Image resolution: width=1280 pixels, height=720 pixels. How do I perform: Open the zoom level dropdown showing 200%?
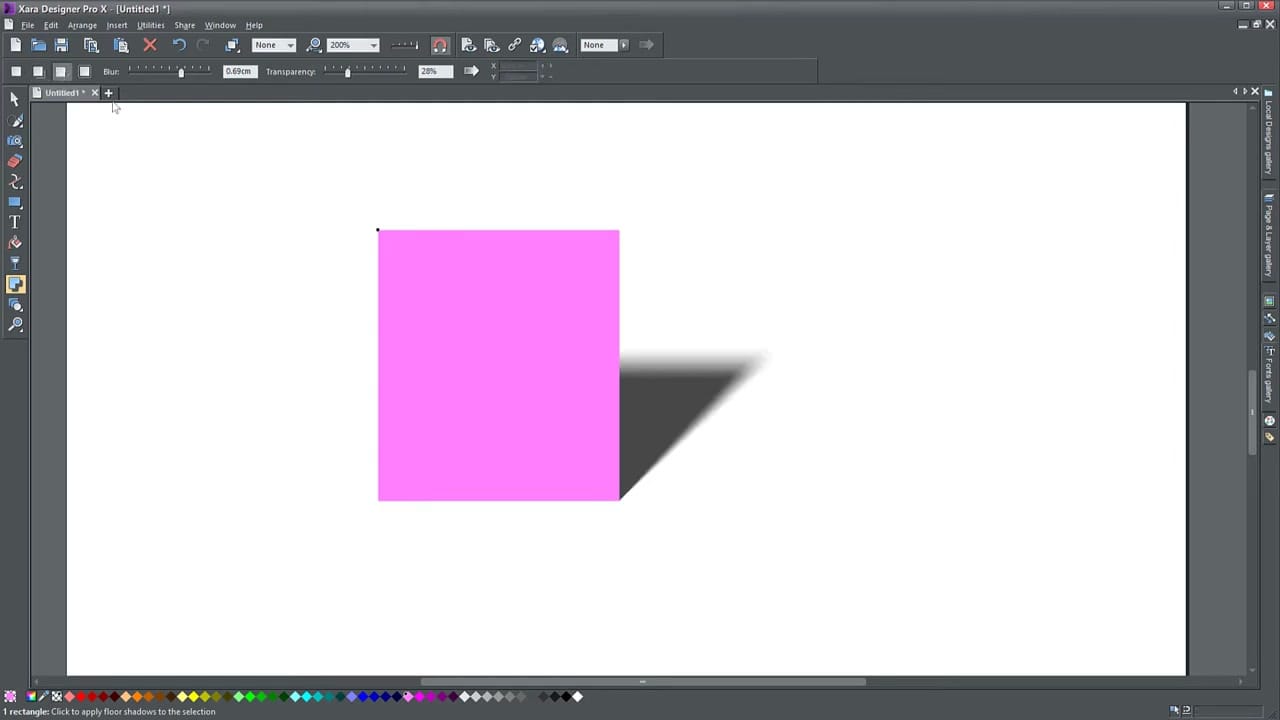coord(372,44)
